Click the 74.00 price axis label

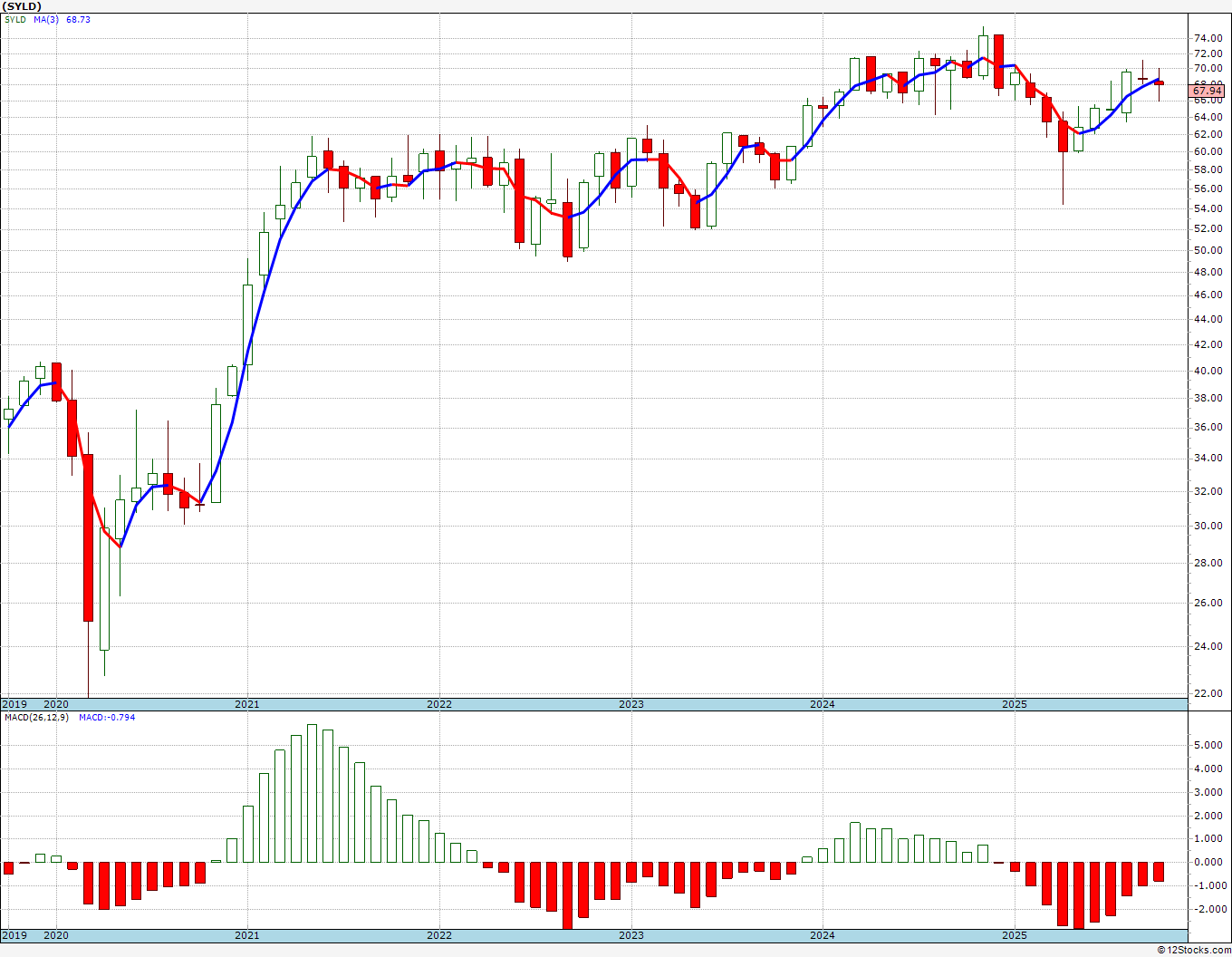[x=1208, y=38]
